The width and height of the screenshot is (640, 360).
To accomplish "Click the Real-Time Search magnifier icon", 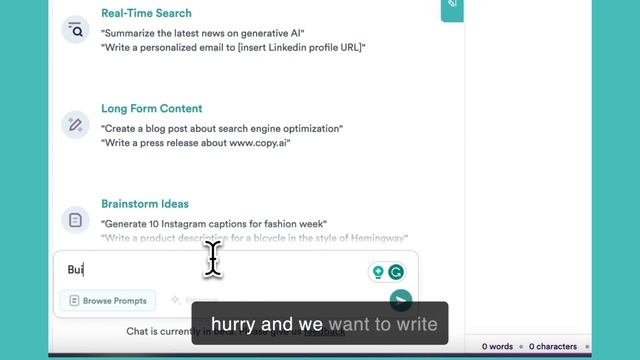I will tap(75, 29).
